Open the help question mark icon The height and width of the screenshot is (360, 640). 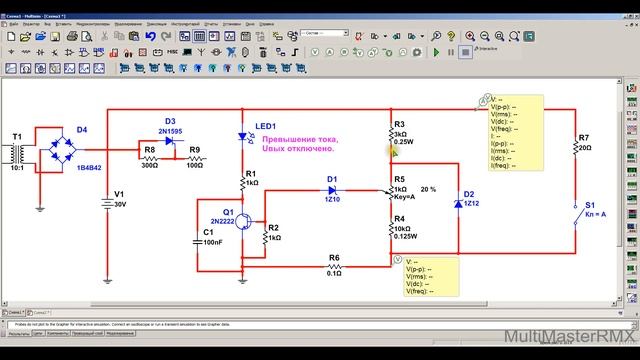click(x=451, y=37)
